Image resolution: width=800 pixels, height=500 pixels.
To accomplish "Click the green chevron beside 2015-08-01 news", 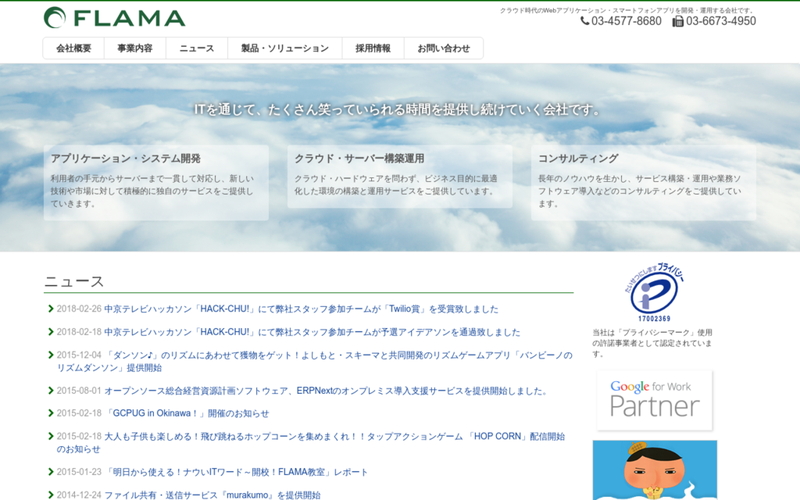I will click(x=50, y=391).
